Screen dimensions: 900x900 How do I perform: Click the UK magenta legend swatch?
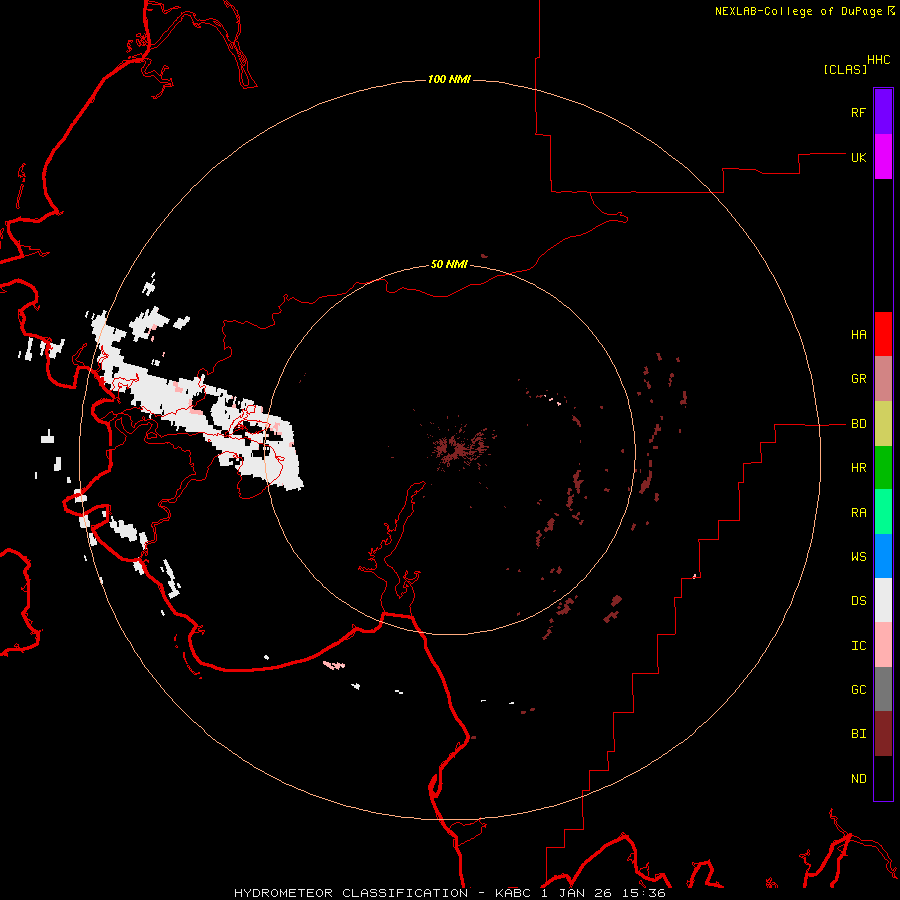point(883,157)
